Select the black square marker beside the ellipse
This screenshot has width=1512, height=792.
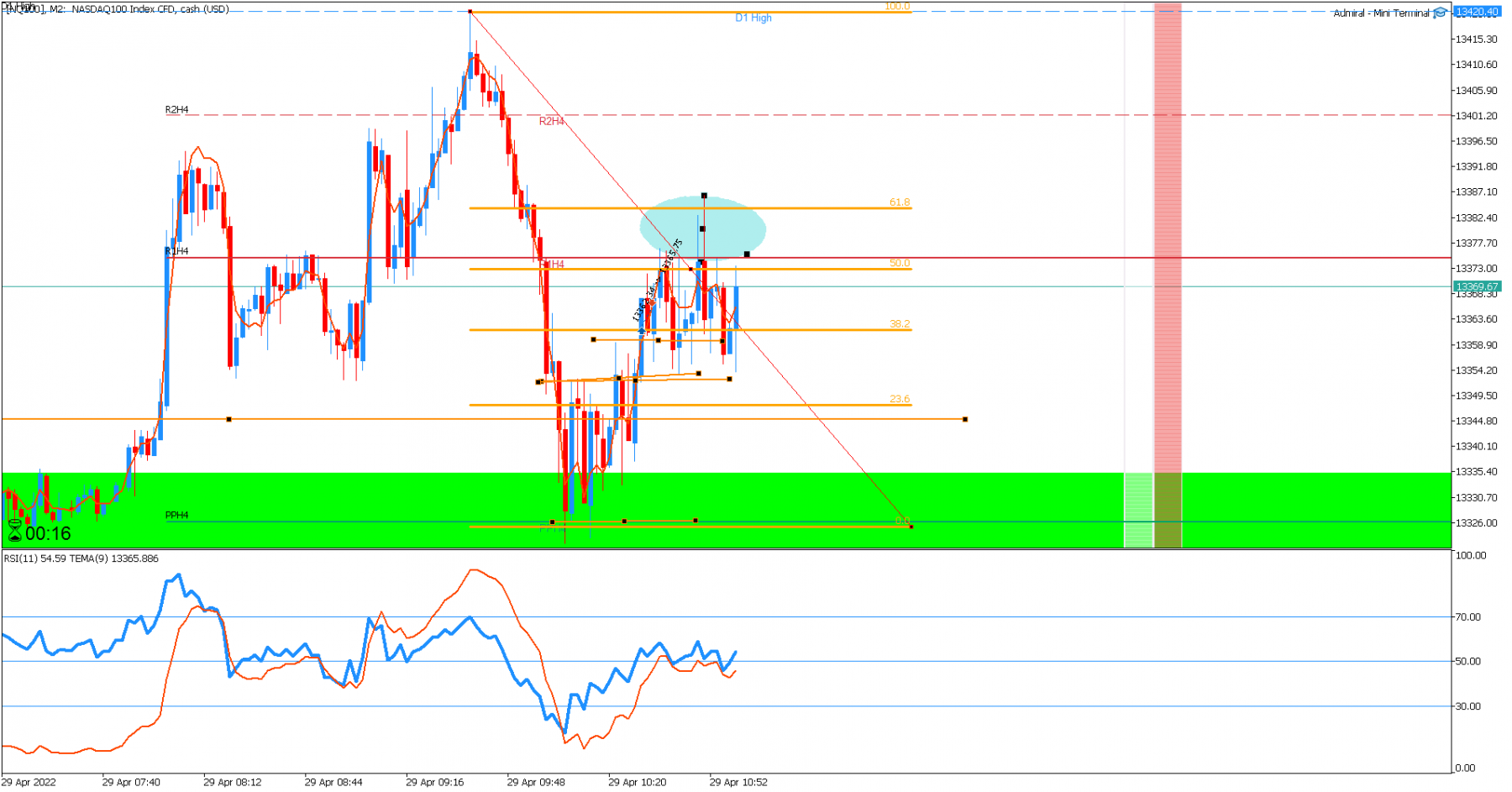[747, 254]
